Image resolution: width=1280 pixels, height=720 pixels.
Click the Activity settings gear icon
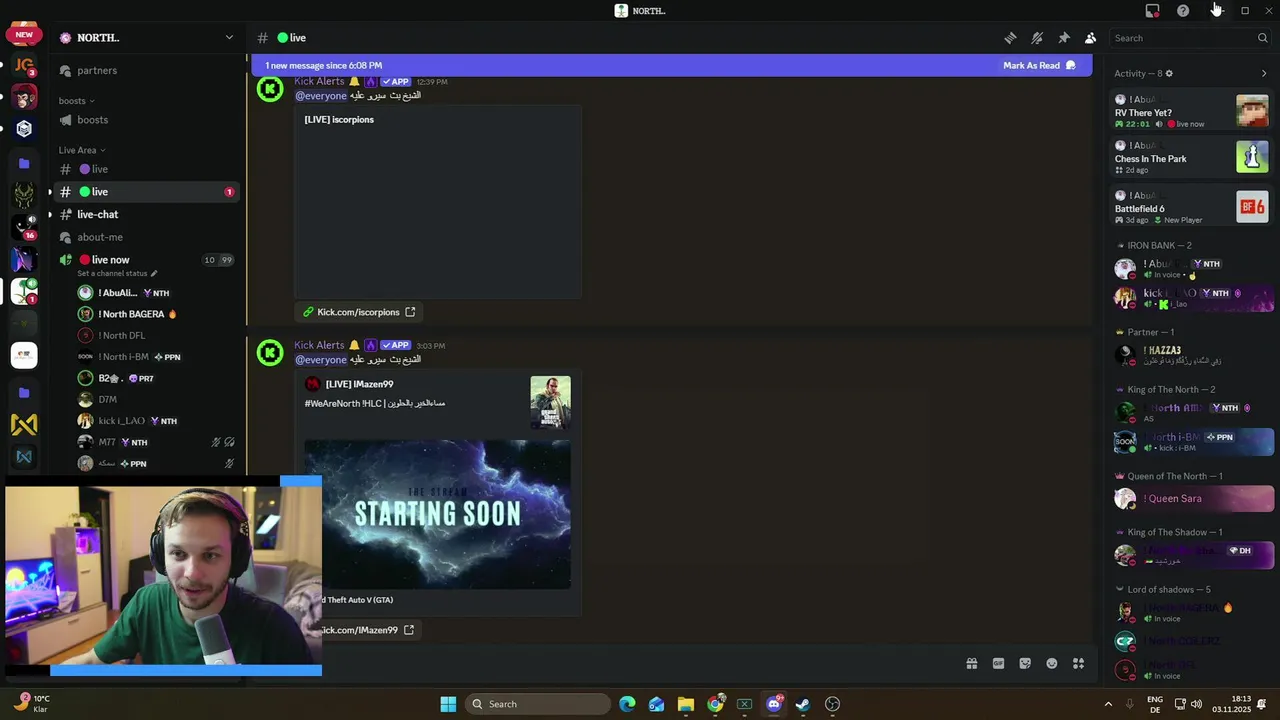1169,74
